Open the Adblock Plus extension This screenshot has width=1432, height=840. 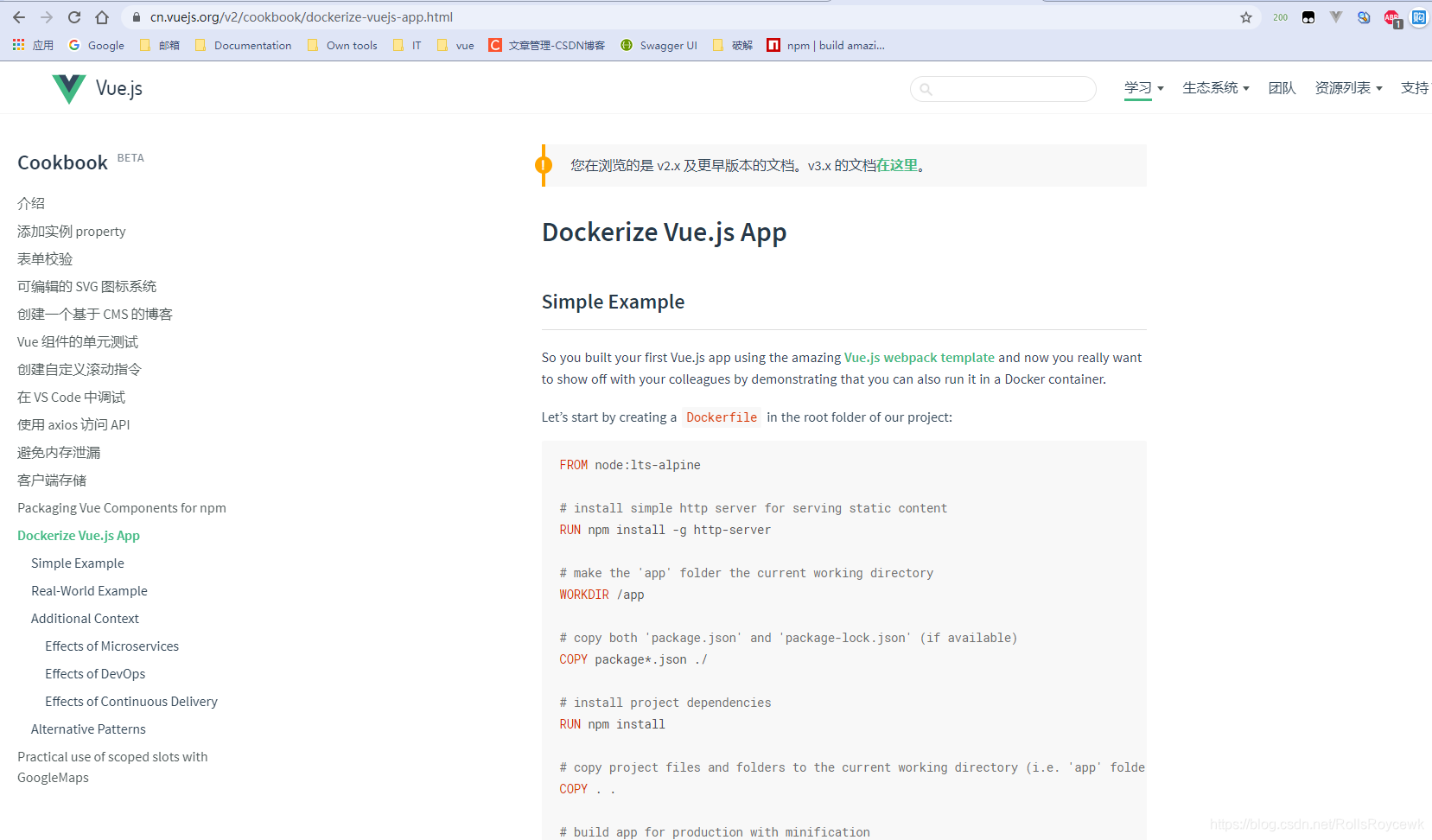coord(1391,17)
